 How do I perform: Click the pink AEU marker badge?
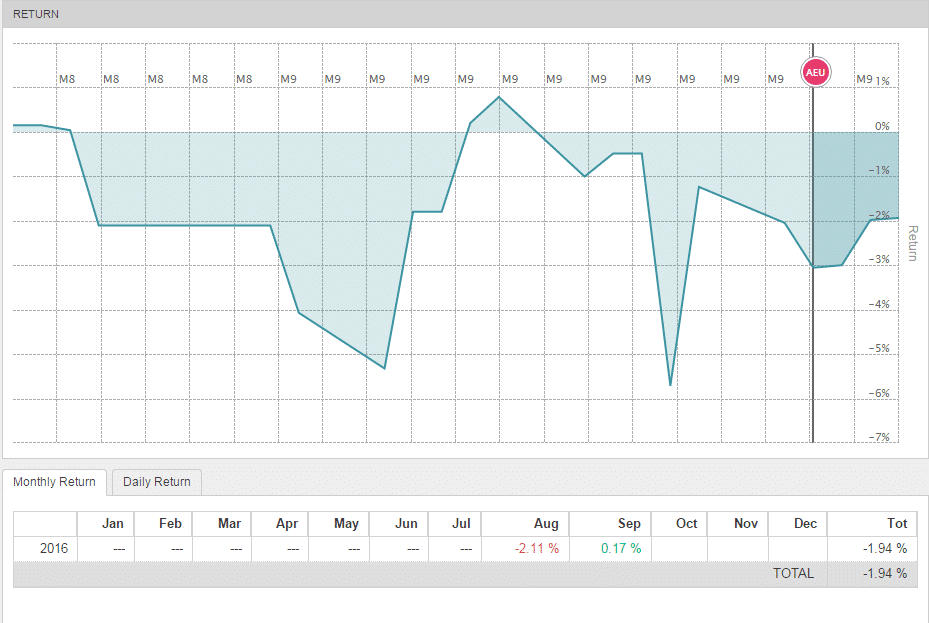pos(816,73)
